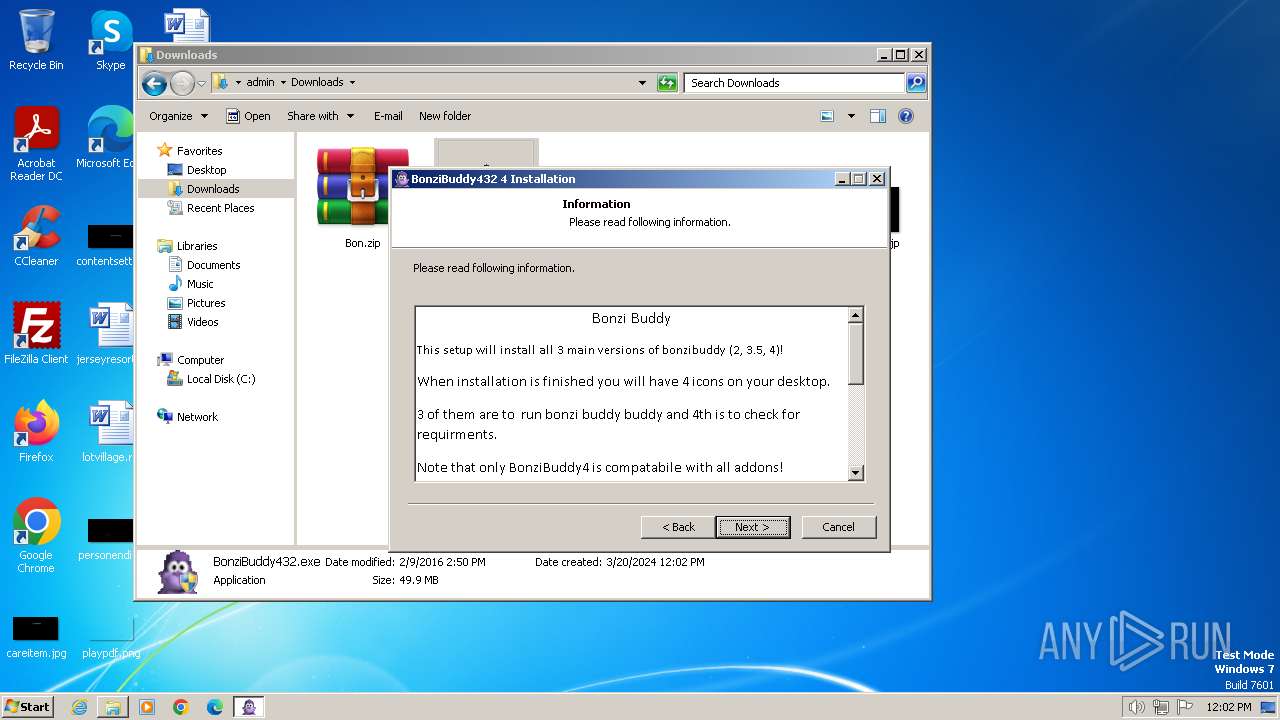Open jerseyresort document on desktop
The image size is (1280, 720).
tap(108, 334)
